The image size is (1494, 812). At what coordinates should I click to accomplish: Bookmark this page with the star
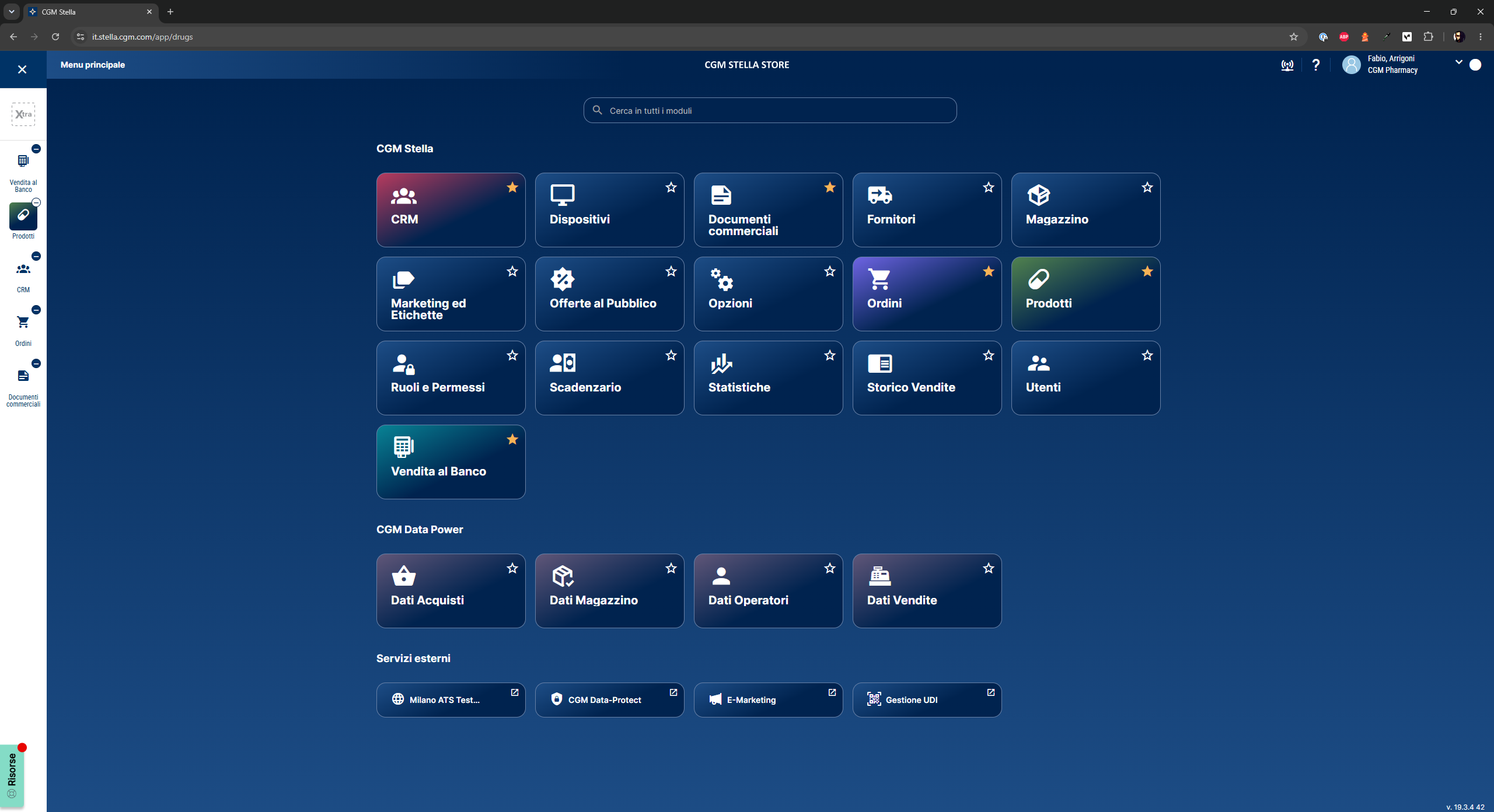tap(1294, 37)
